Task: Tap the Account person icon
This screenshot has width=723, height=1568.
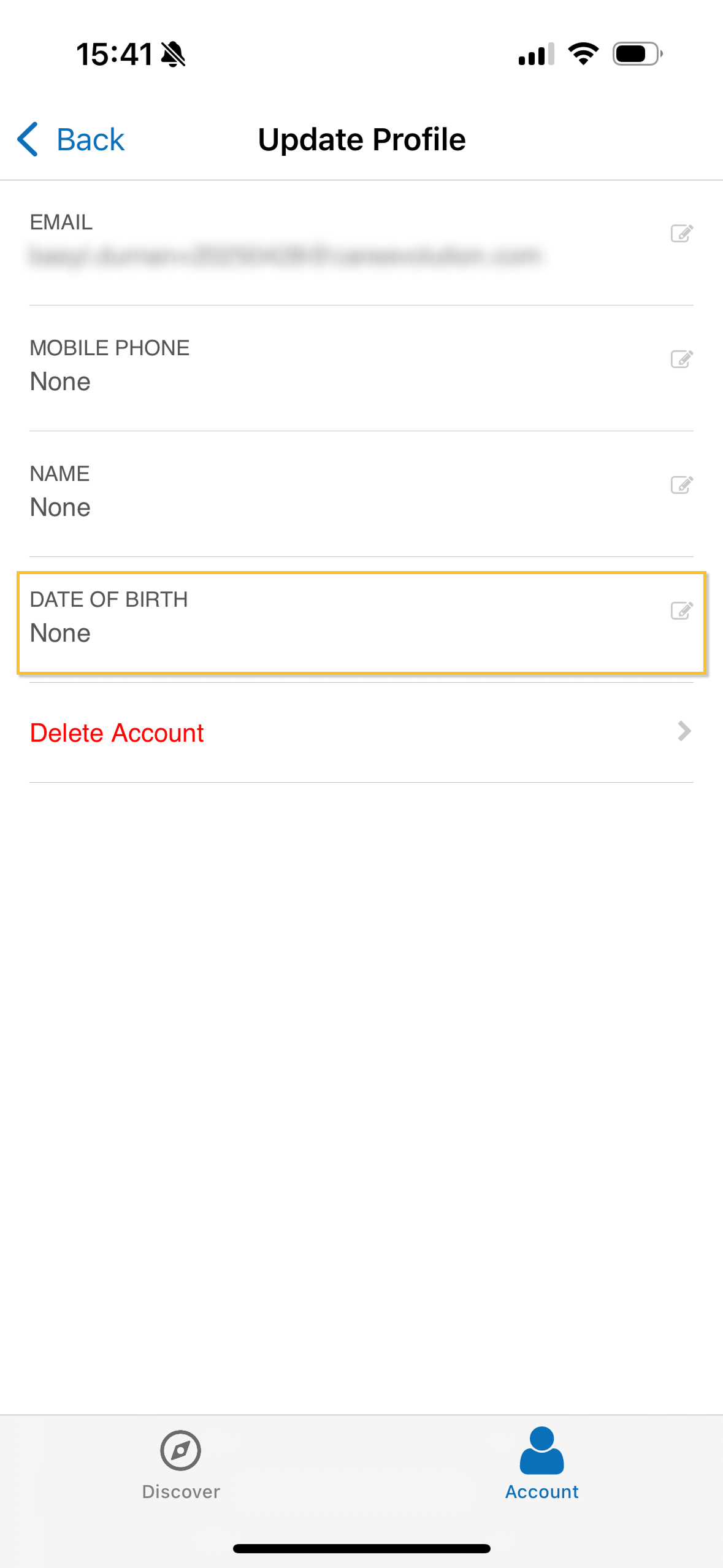Action: click(541, 1451)
